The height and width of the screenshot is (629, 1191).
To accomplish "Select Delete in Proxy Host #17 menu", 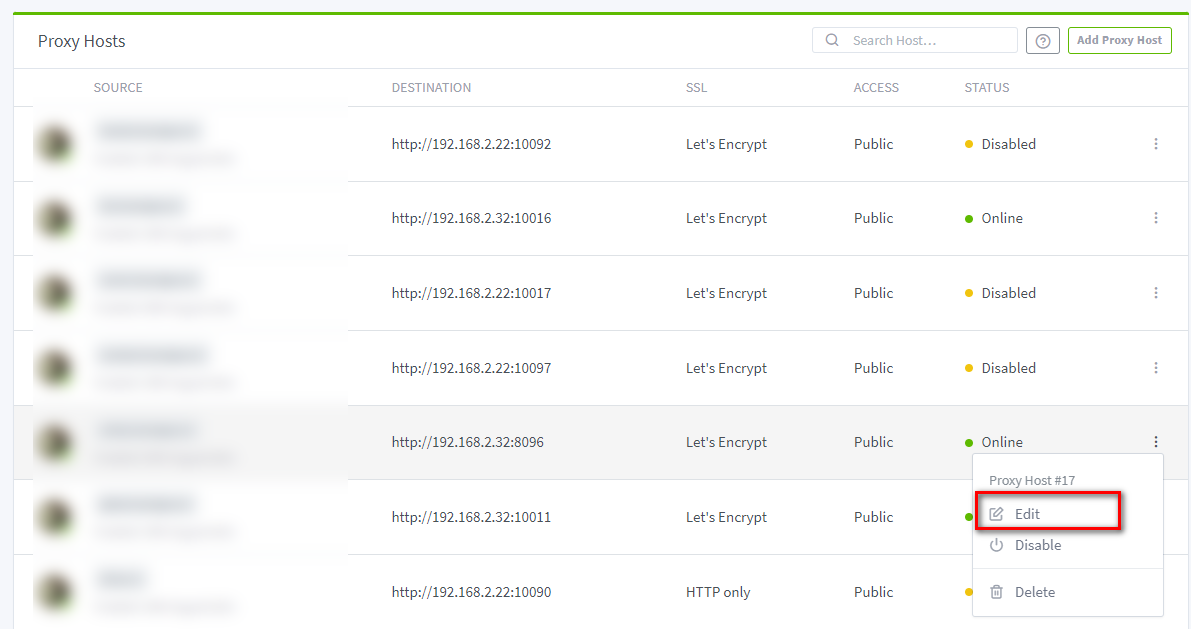I will (1034, 592).
